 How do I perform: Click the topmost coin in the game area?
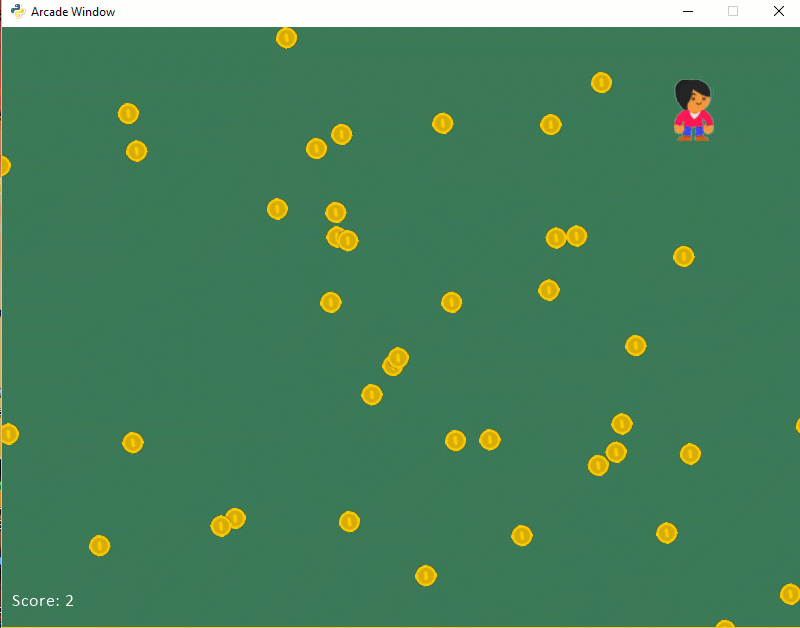point(286,38)
